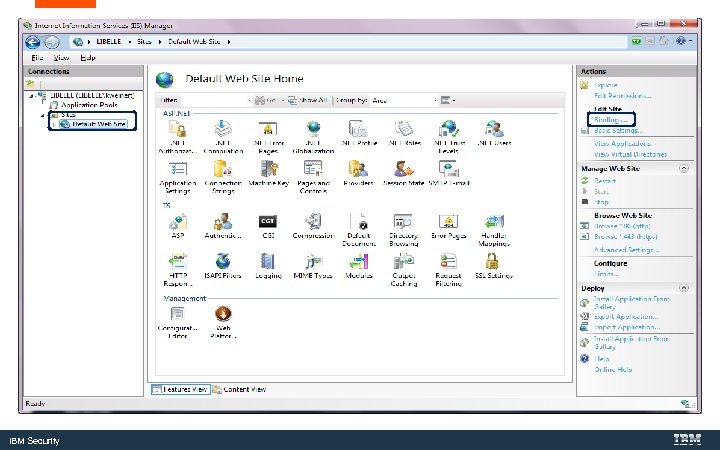720x450 pixels.
Task: Open the SSL Settings feature
Action: click(493, 266)
